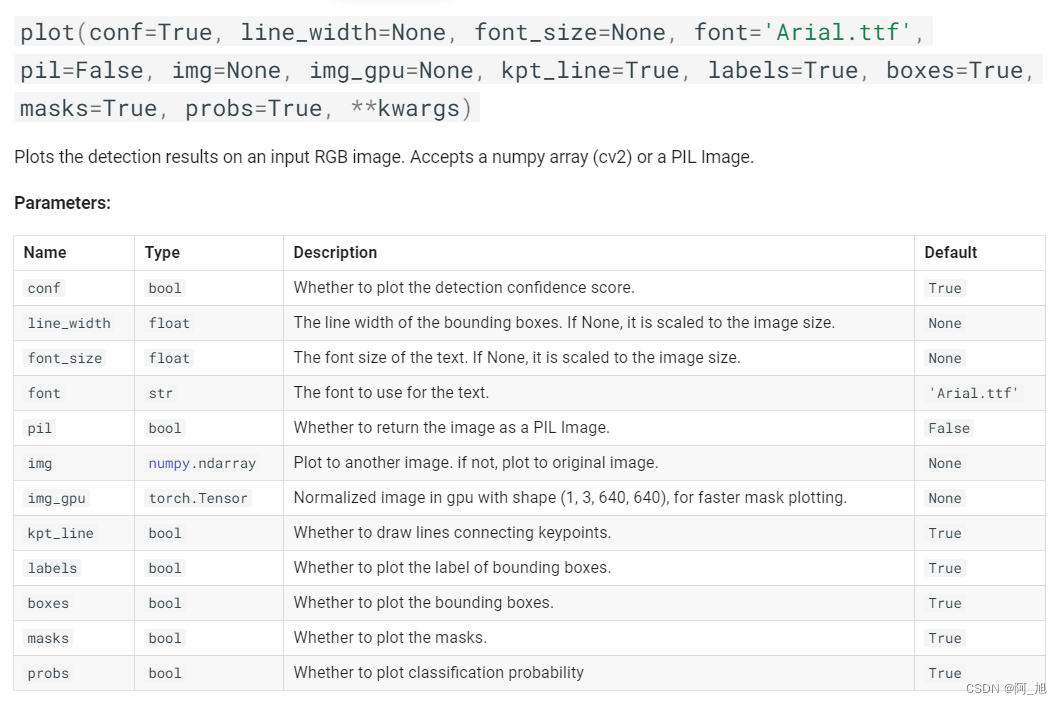Click the probs parameter name cell

pyautogui.click(x=48, y=673)
